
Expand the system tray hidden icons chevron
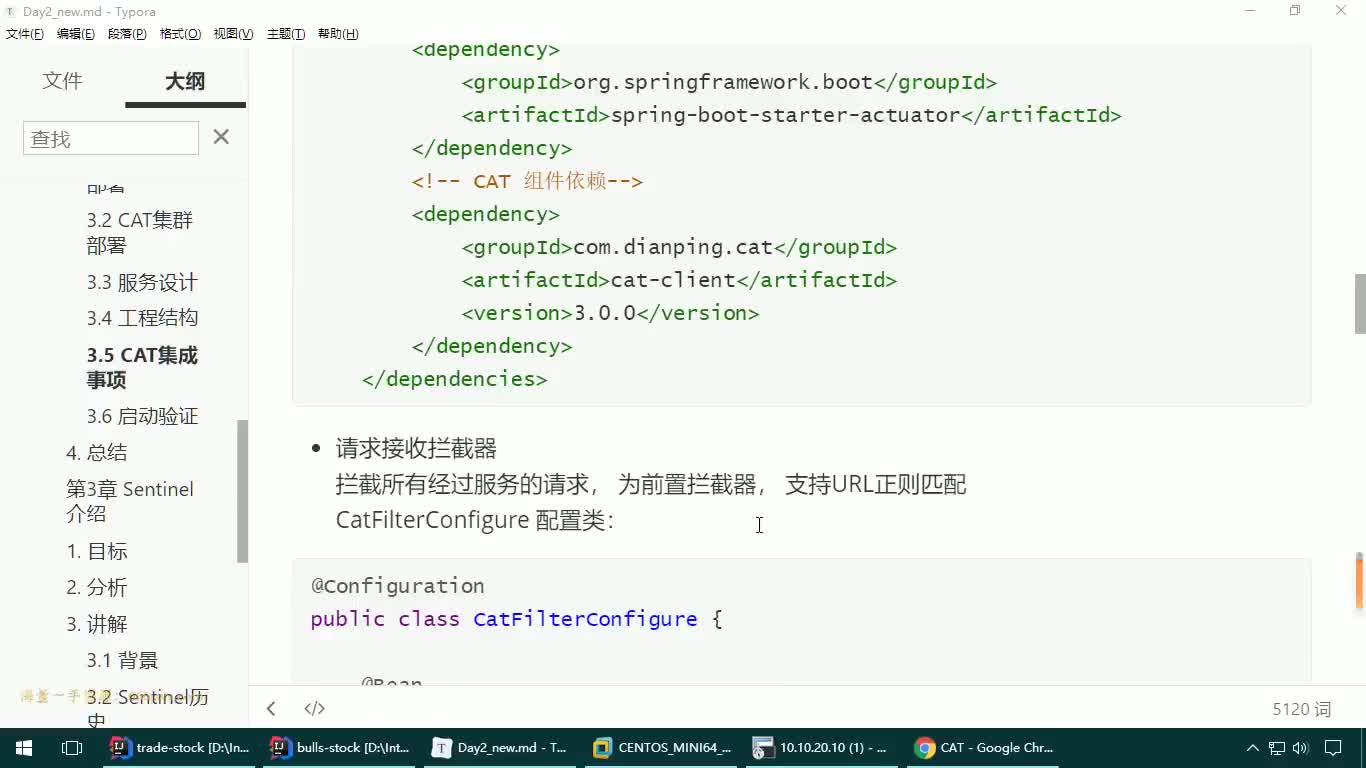(1252, 748)
